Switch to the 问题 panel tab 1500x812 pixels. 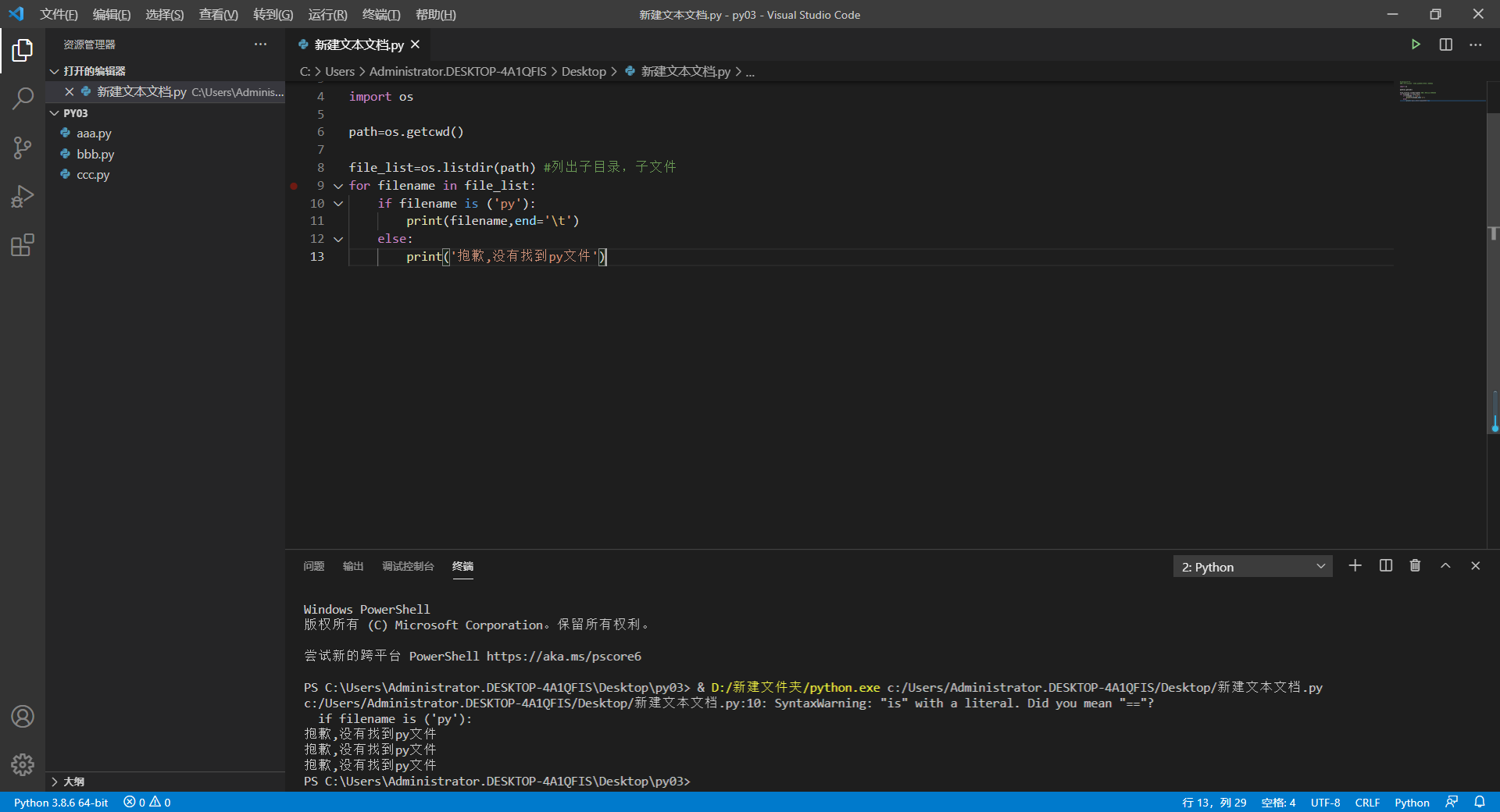(x=314, y=566)
